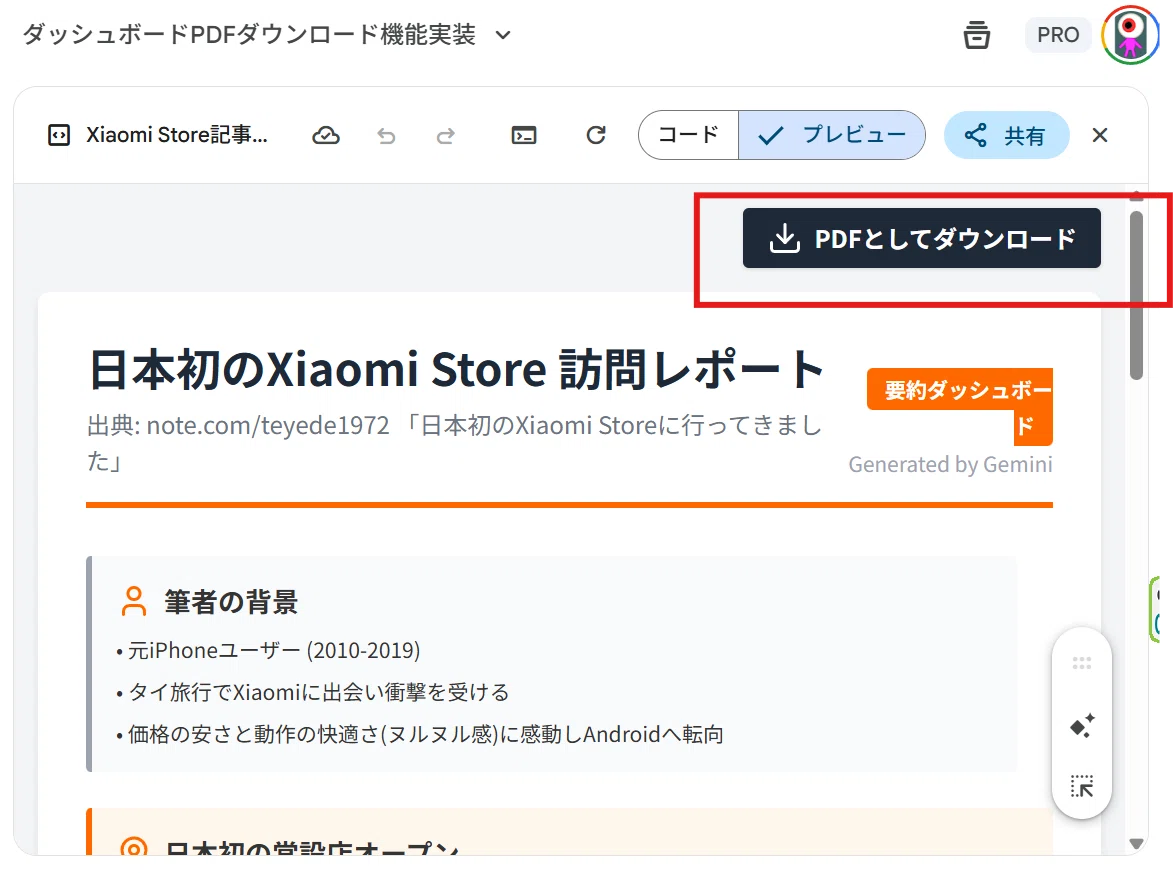Click the Xiaomi Store記事... file title
This screenshot has height=873, width=1174.
coord(177,135)
